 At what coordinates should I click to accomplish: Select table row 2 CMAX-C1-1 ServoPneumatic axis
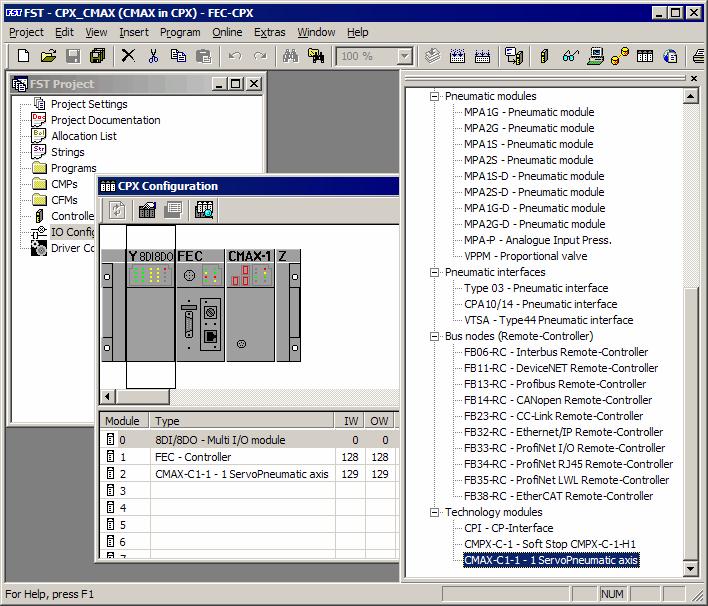[x=248, y=474]
